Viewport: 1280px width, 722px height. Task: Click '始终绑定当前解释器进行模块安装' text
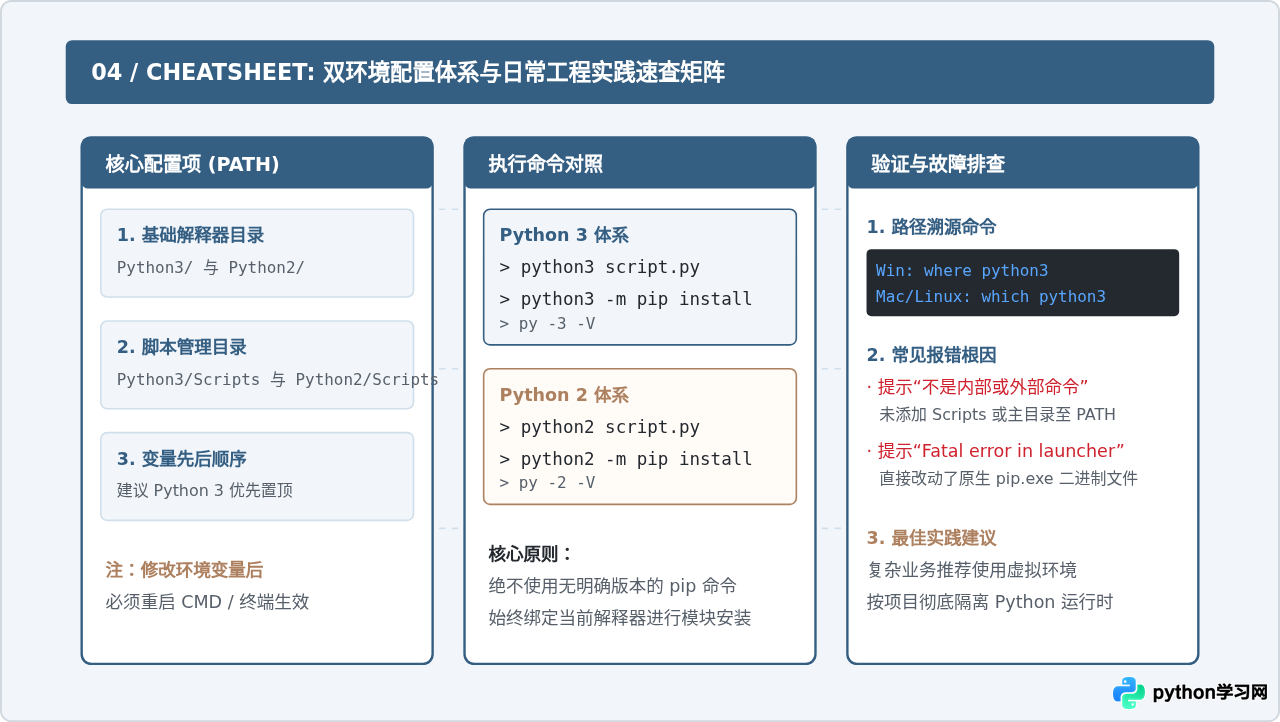620,618
